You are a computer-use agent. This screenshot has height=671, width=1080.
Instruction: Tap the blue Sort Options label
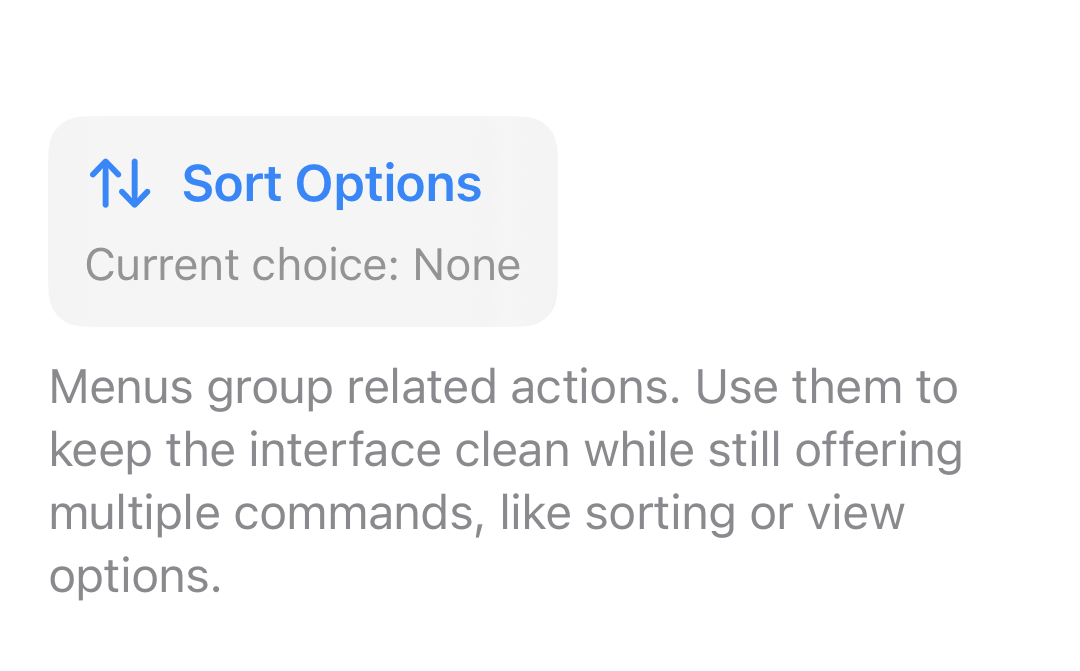coord(331,185)
